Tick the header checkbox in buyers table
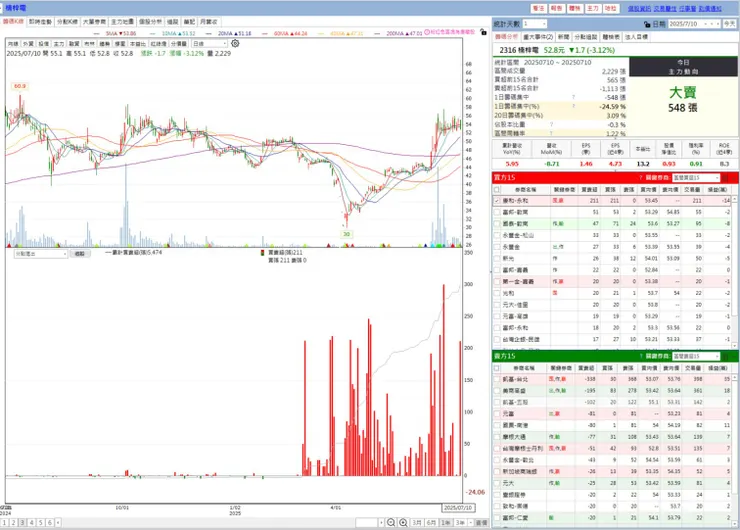 click(496, 190)
